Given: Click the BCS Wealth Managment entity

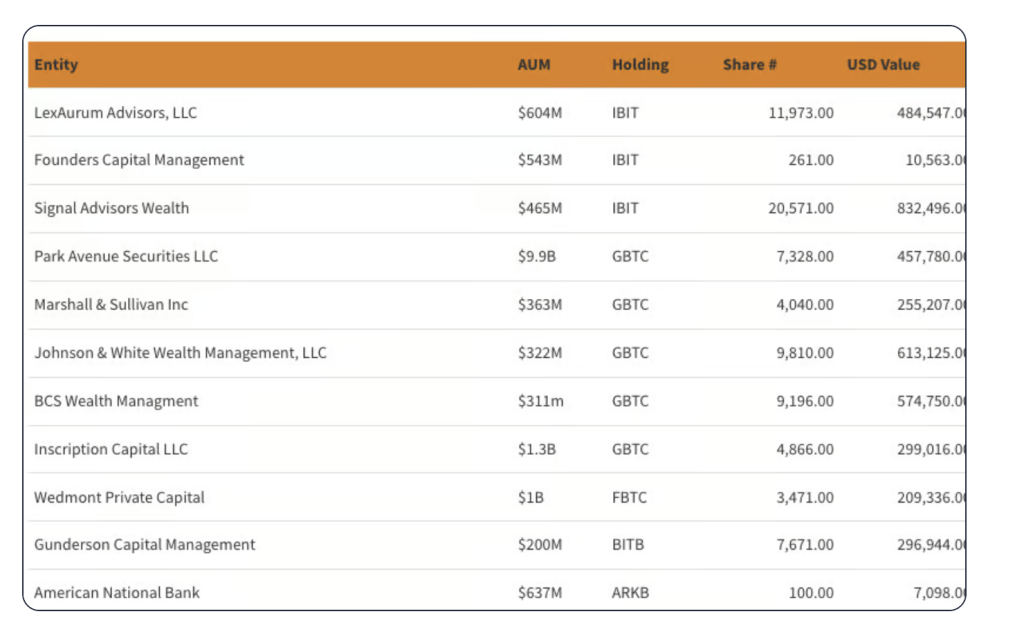Looking at the screenshot, I should point(116,400).
